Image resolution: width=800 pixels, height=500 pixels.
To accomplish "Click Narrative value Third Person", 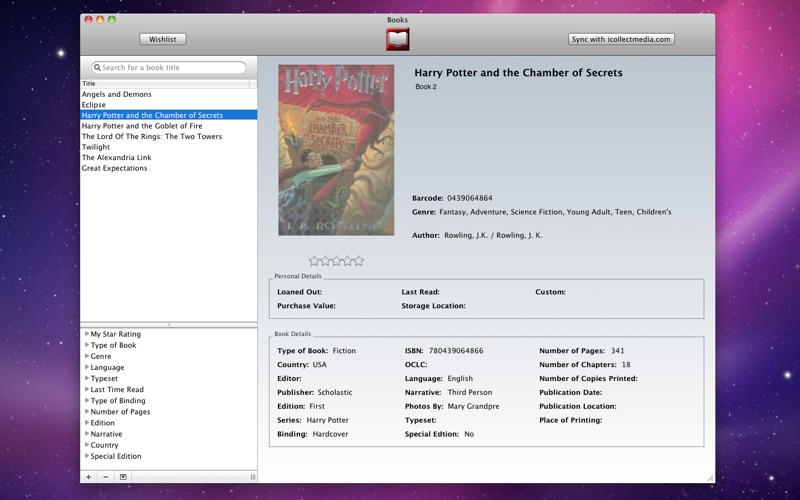I will click(470, 392).
